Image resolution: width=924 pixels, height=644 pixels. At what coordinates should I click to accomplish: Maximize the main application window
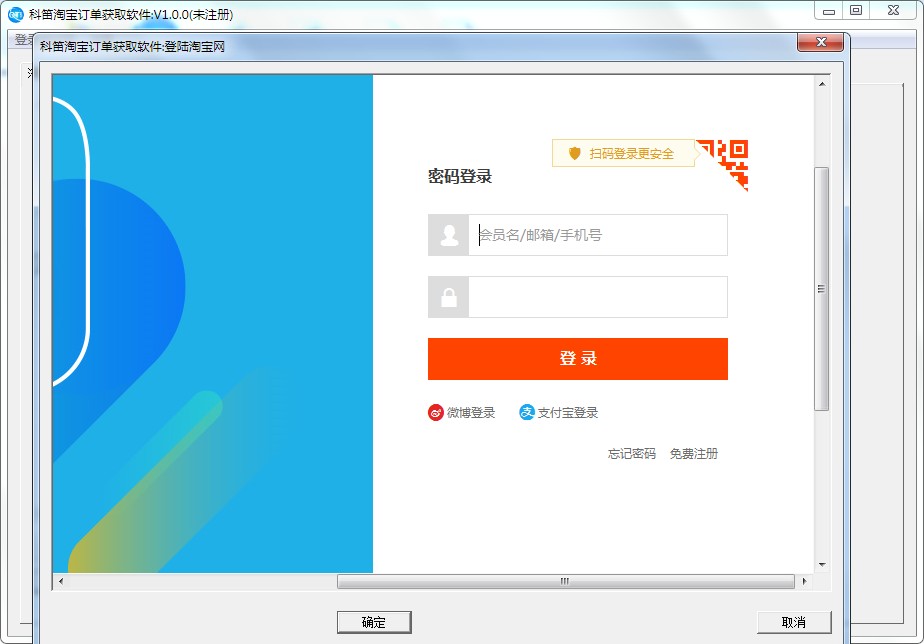856,11
